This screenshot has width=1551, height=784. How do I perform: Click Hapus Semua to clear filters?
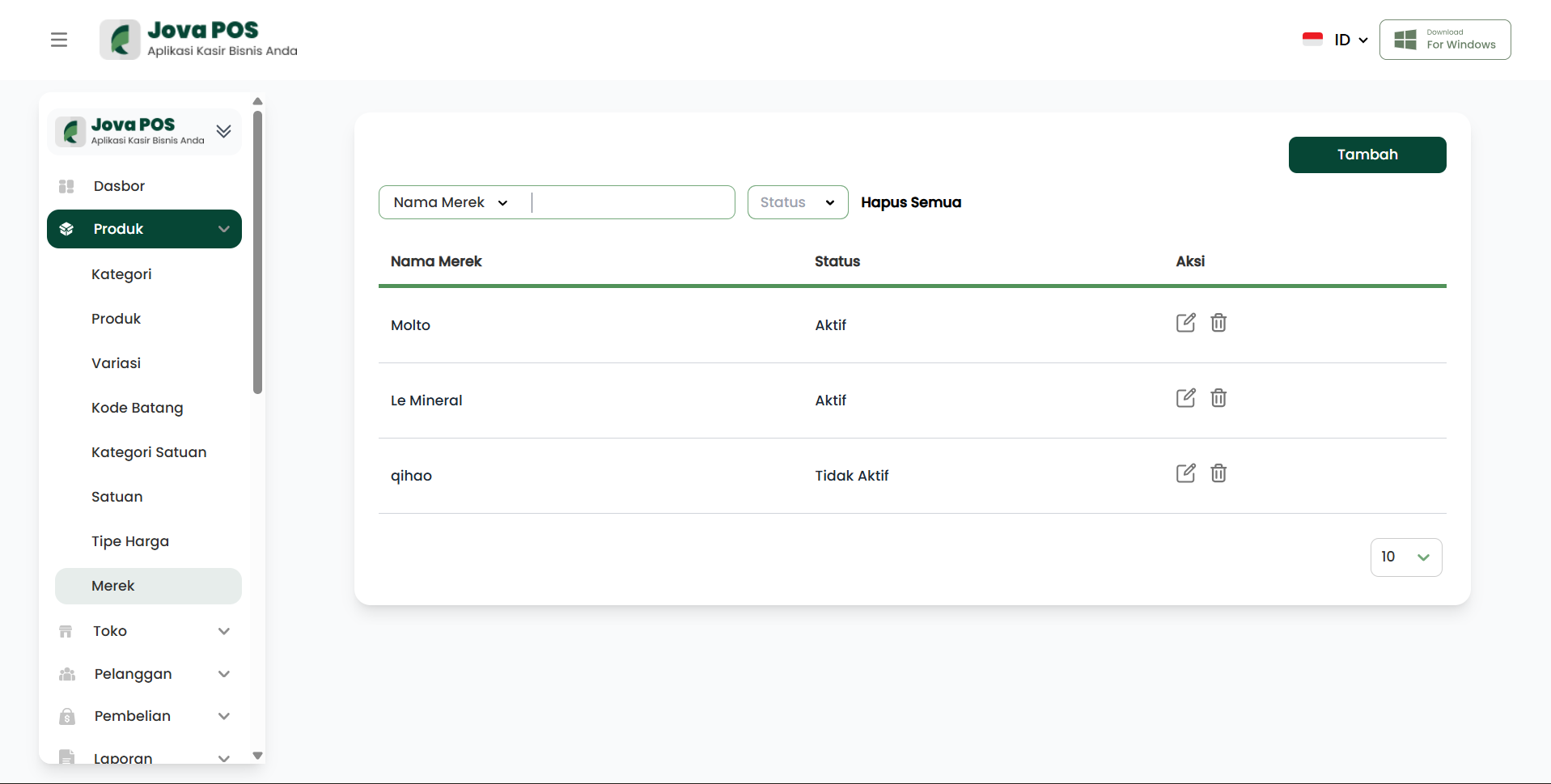911,202
